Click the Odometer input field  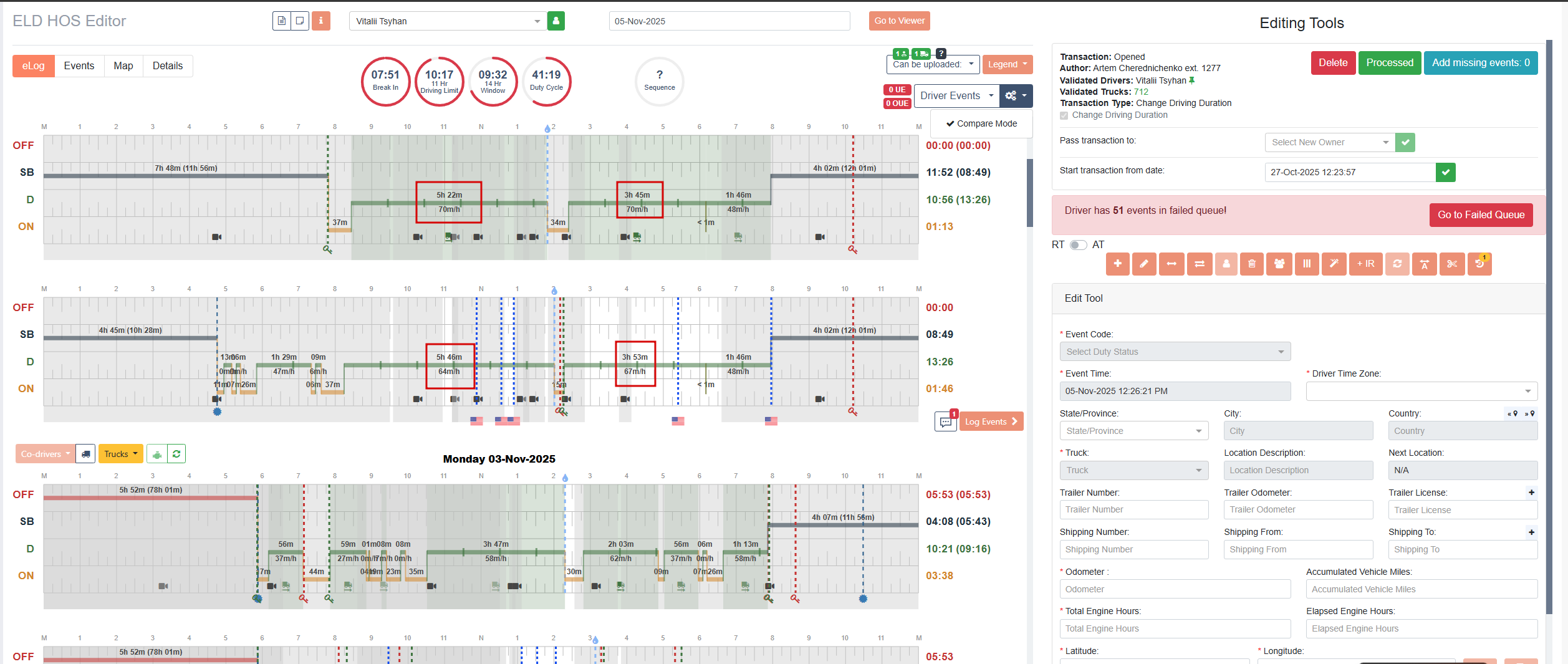(x=1175, y=589)
